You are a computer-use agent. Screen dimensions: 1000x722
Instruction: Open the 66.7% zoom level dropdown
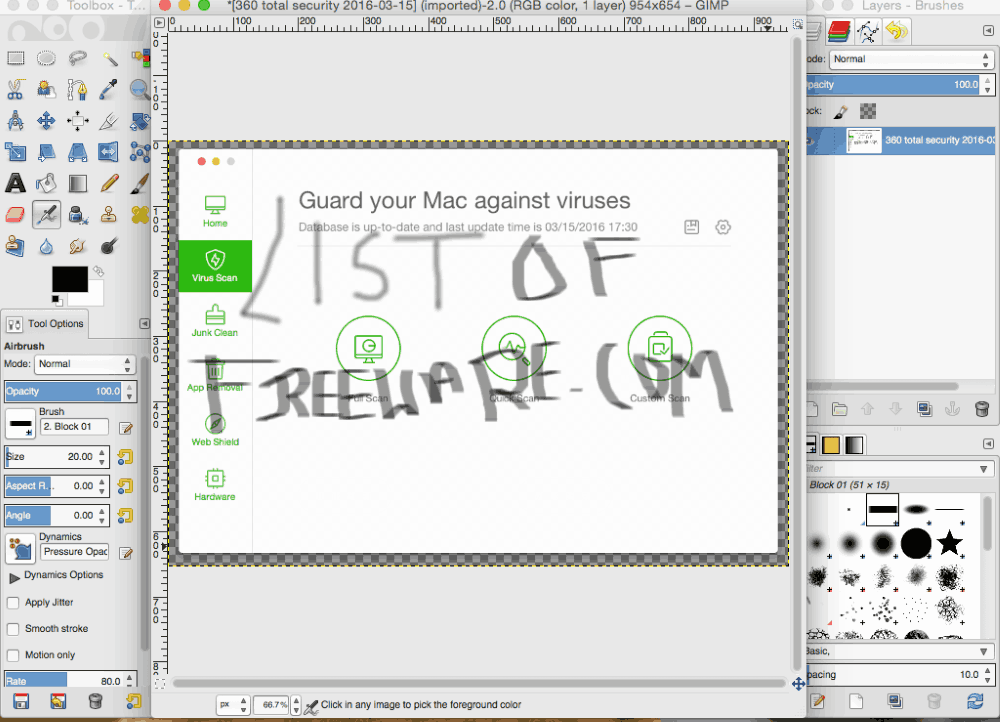pos(277,705)
